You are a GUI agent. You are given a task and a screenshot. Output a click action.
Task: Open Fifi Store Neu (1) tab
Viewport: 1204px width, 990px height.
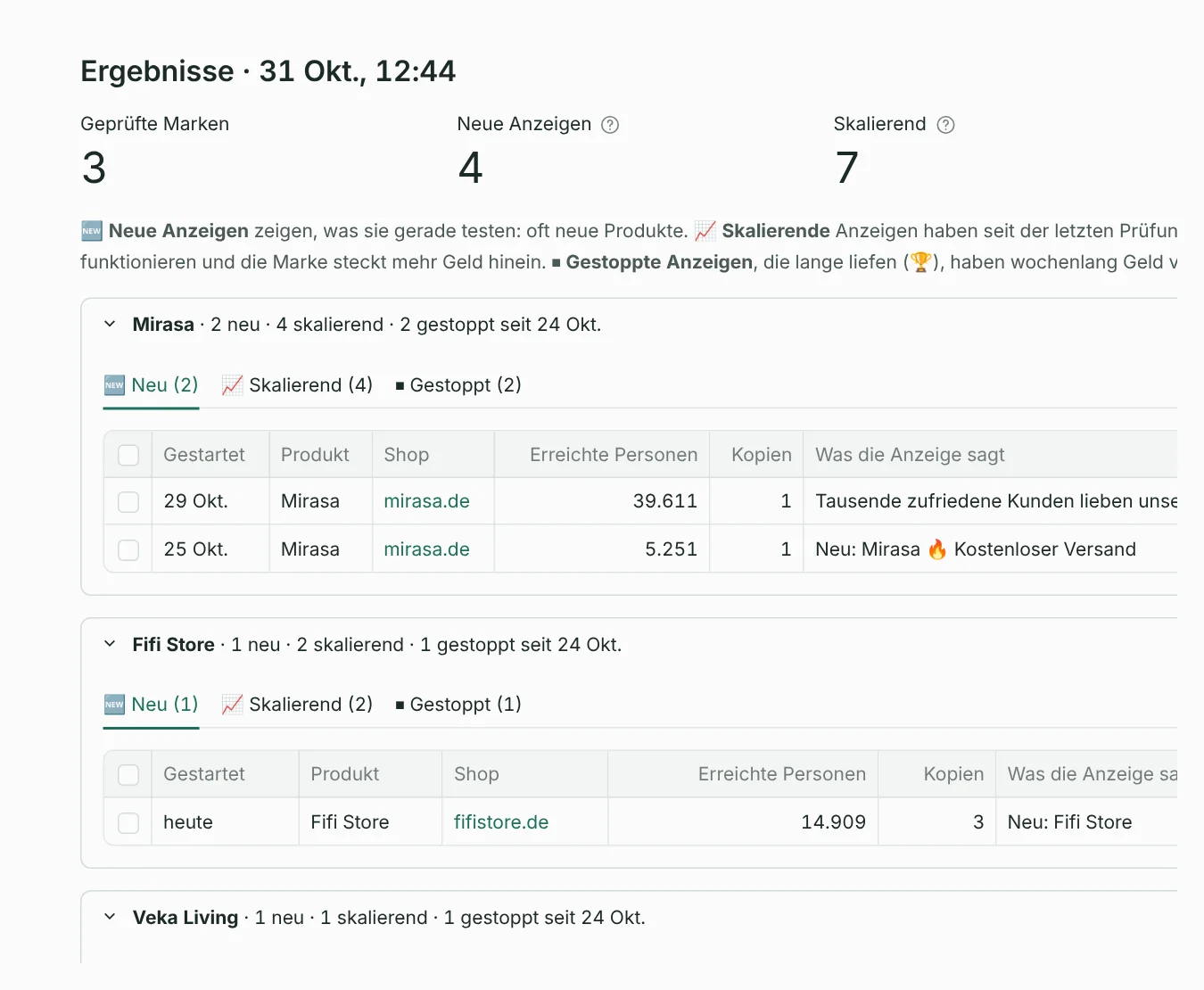point(151,705)
